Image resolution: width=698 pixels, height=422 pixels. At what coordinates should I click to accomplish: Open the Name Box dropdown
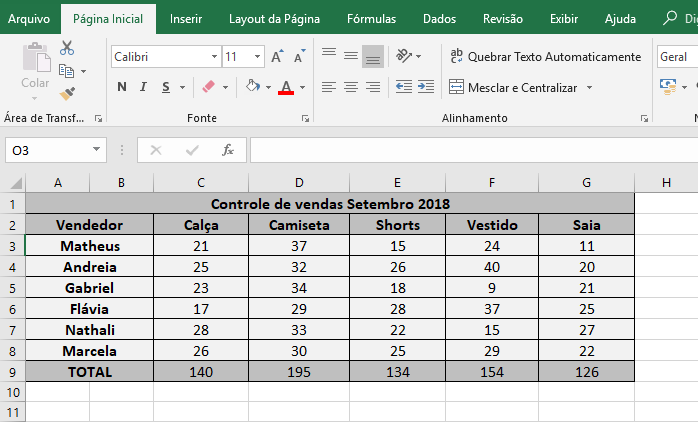tap(96, 149)
